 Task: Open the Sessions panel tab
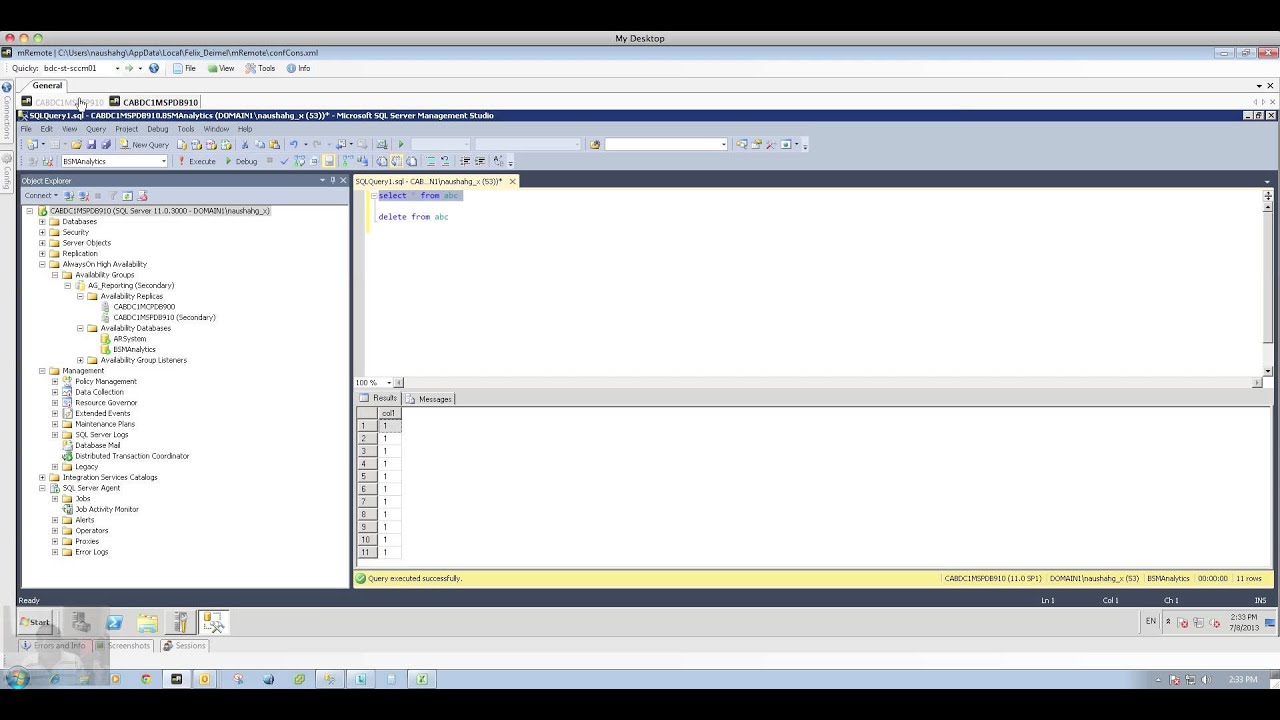tap(184, 645)
